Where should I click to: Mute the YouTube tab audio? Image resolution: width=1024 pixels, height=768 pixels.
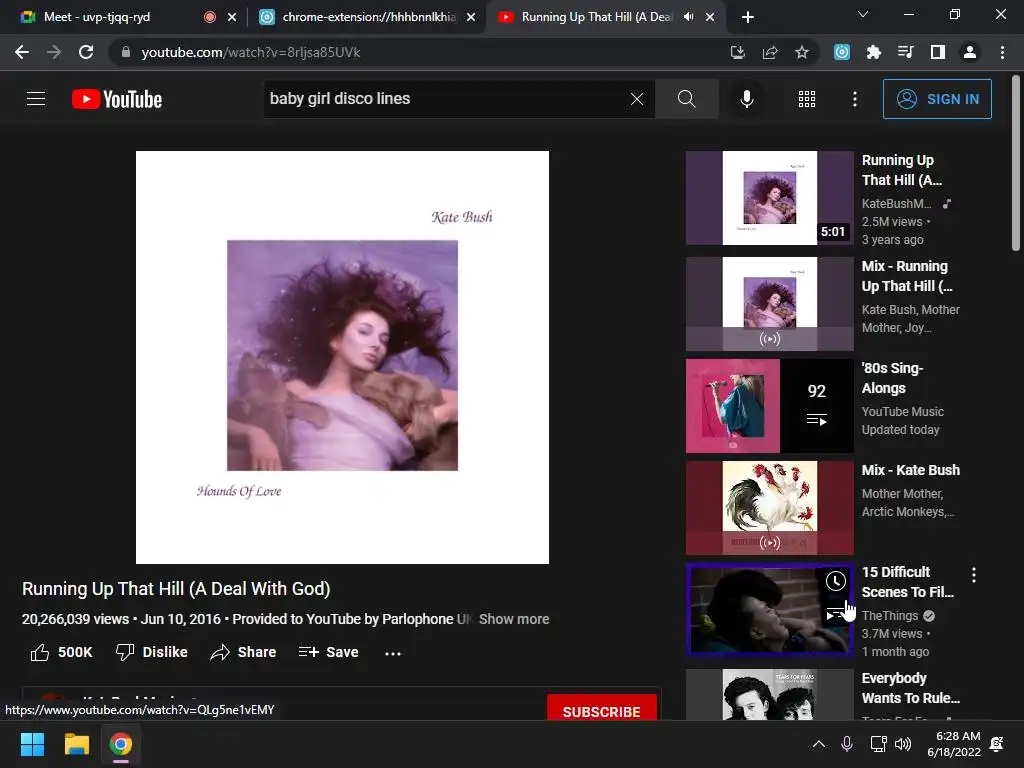click(x=688, y=17)
